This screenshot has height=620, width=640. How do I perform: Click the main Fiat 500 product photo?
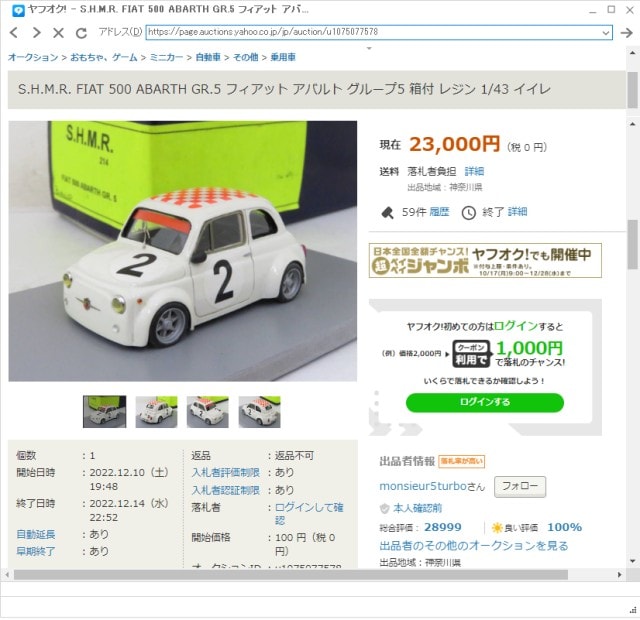pos(182,251)
